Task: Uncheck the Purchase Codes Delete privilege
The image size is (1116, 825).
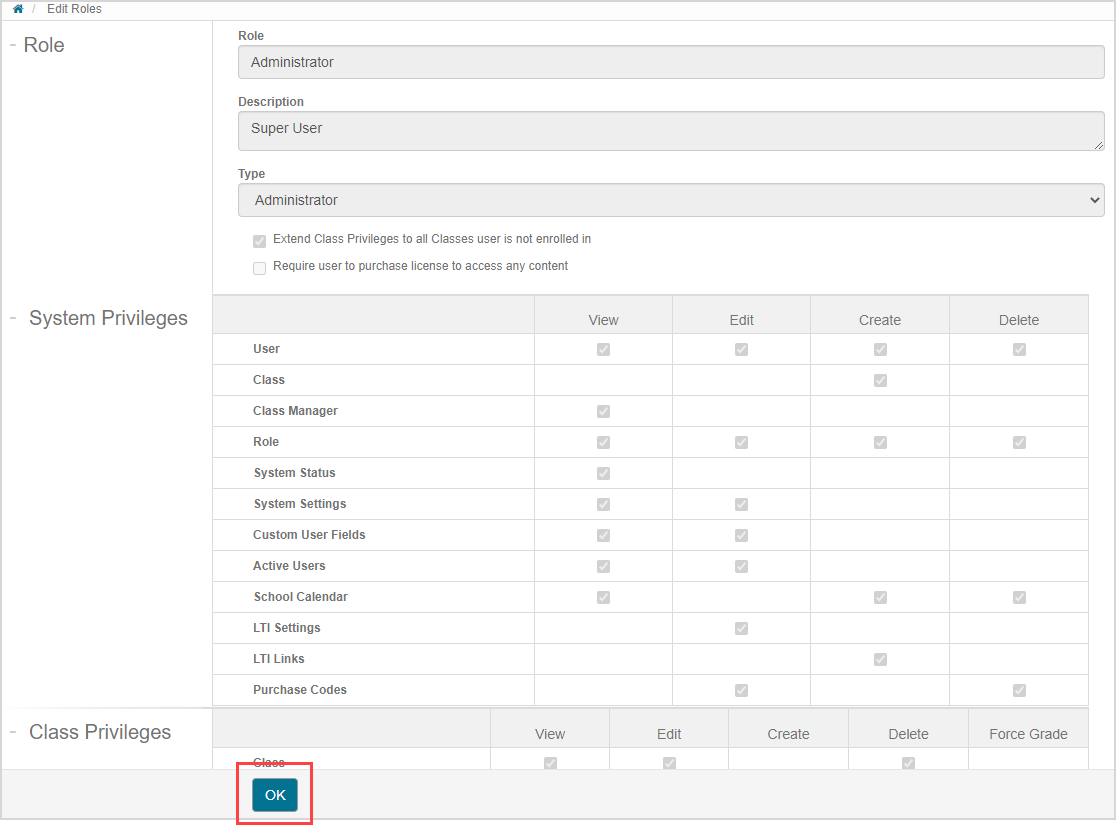Action: (x=1019, y=690)
